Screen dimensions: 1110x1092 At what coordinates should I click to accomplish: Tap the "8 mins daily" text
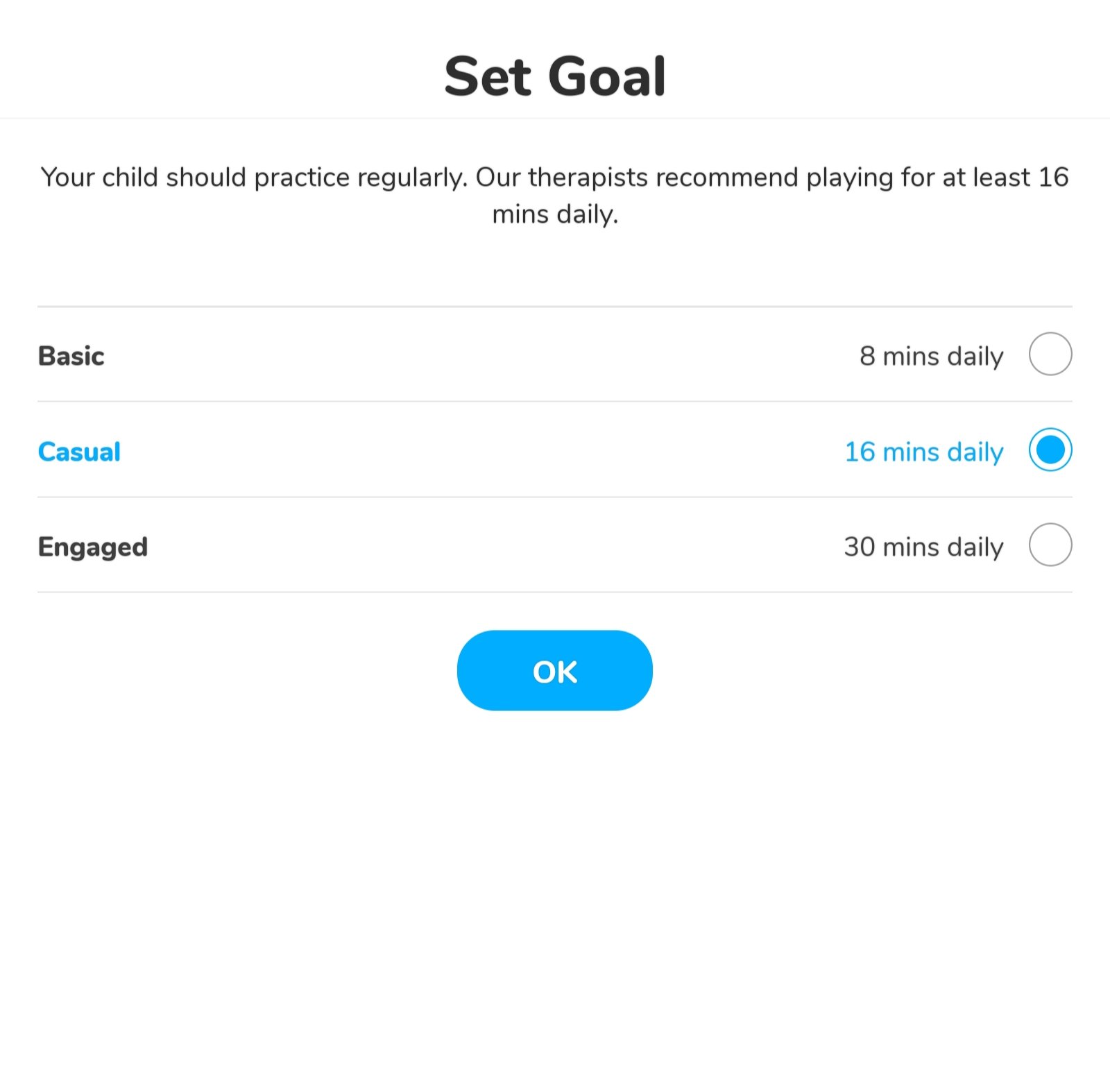(931, 356)
